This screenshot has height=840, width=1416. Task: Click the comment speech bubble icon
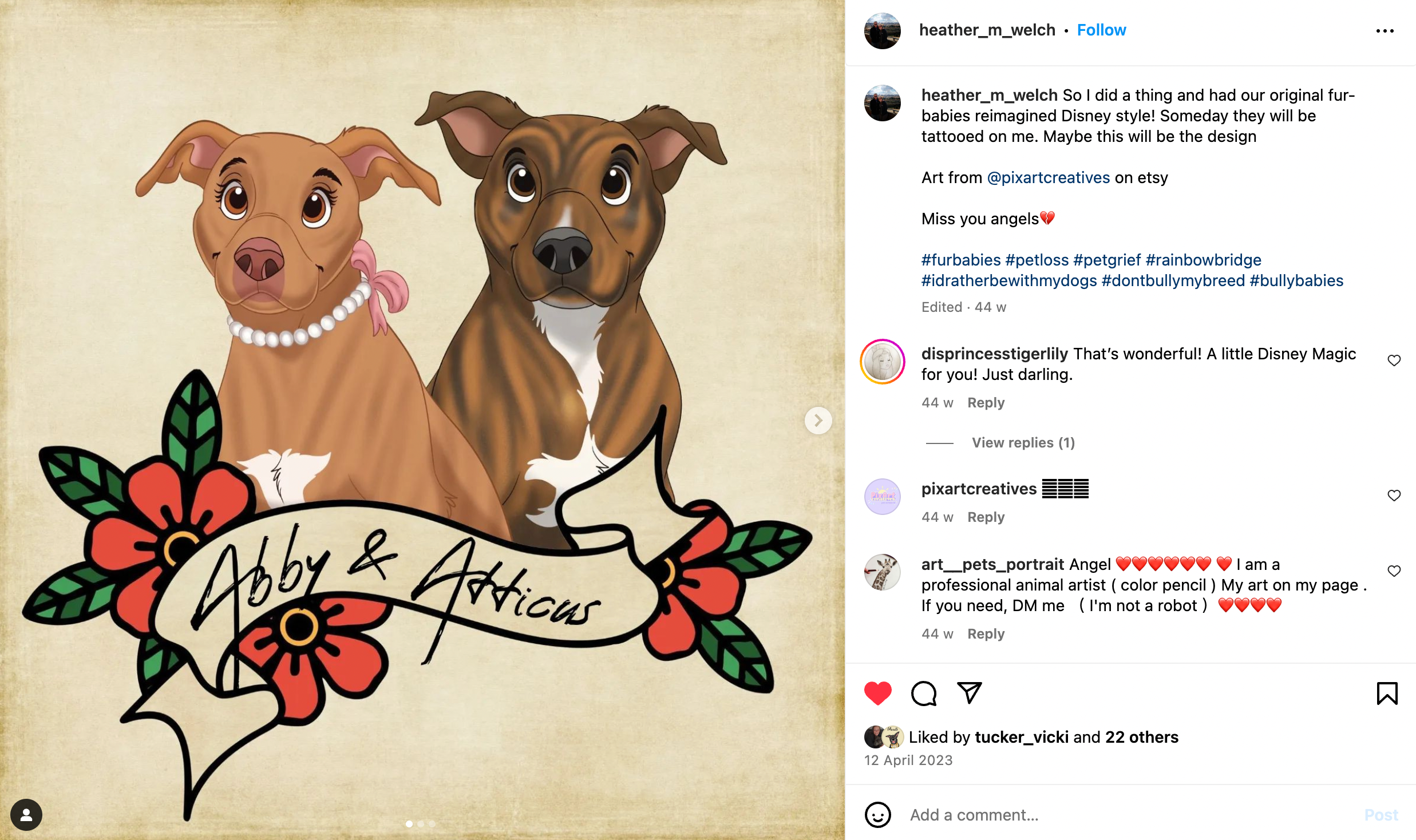(923, 694)
